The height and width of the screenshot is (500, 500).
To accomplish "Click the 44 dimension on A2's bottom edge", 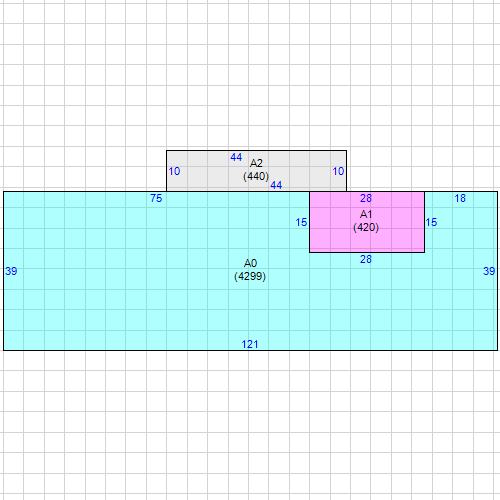I will pyautogui.click(x=276, y=185).
